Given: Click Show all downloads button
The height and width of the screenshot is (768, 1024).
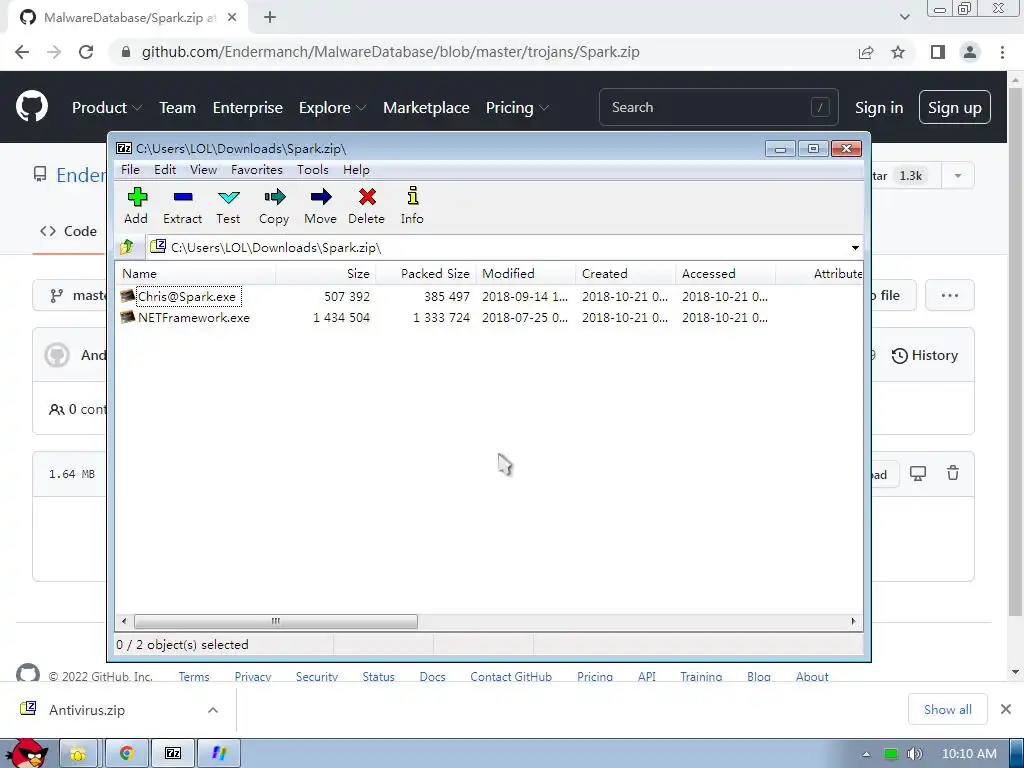Looking at the screenshot, I should tap(948, 709).
